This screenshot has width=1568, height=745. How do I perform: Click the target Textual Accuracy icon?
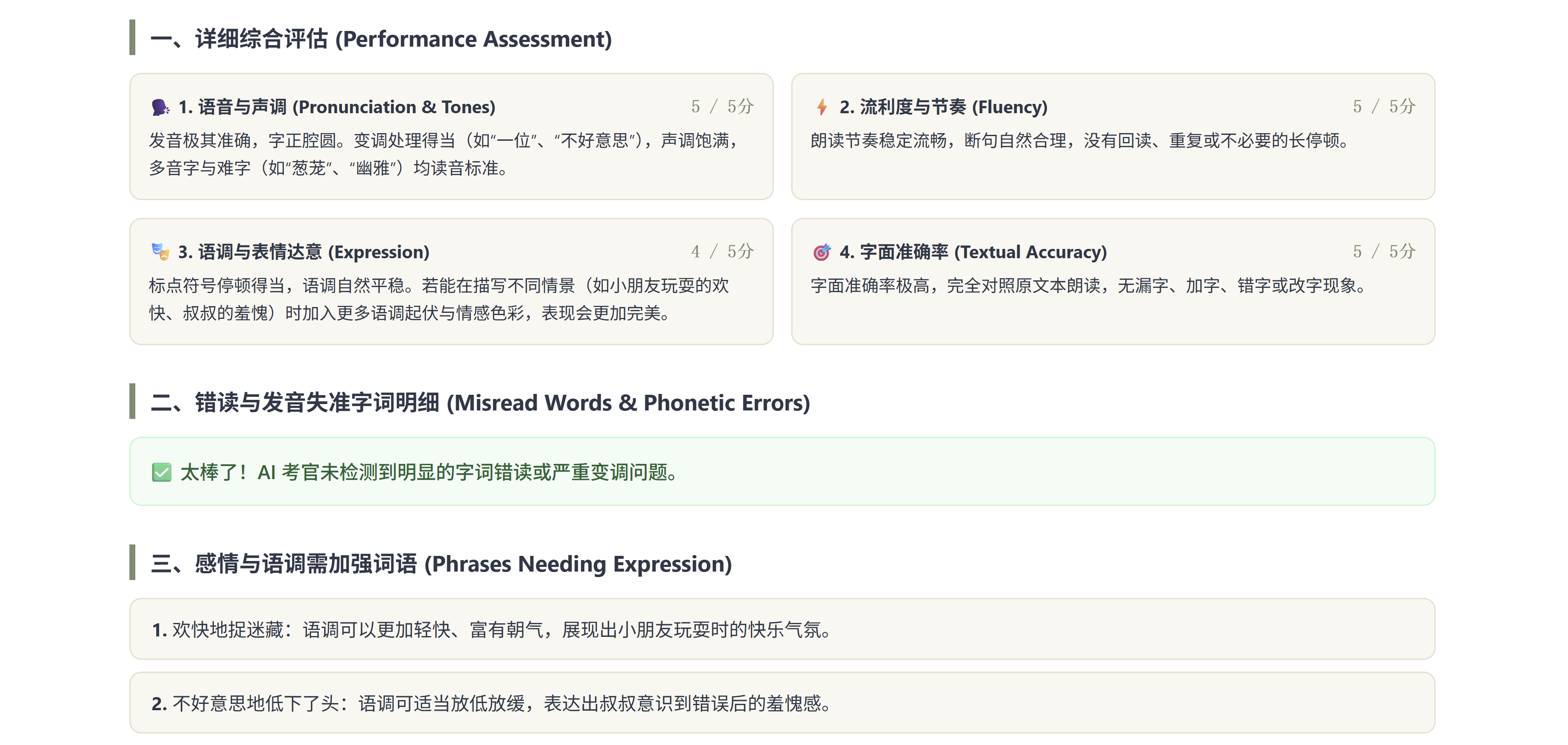pyautogui.click(x=822, y=252)
